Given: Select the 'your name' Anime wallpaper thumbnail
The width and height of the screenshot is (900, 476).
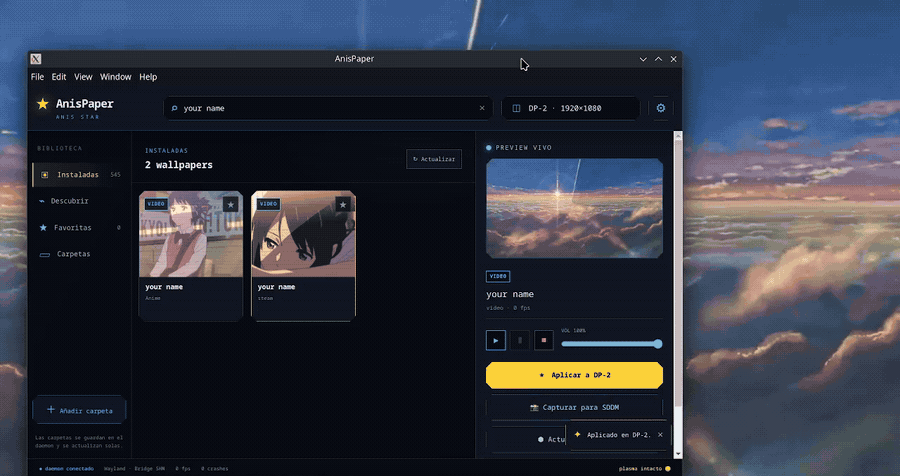Looking at the screenshot, I should [191, 234].
